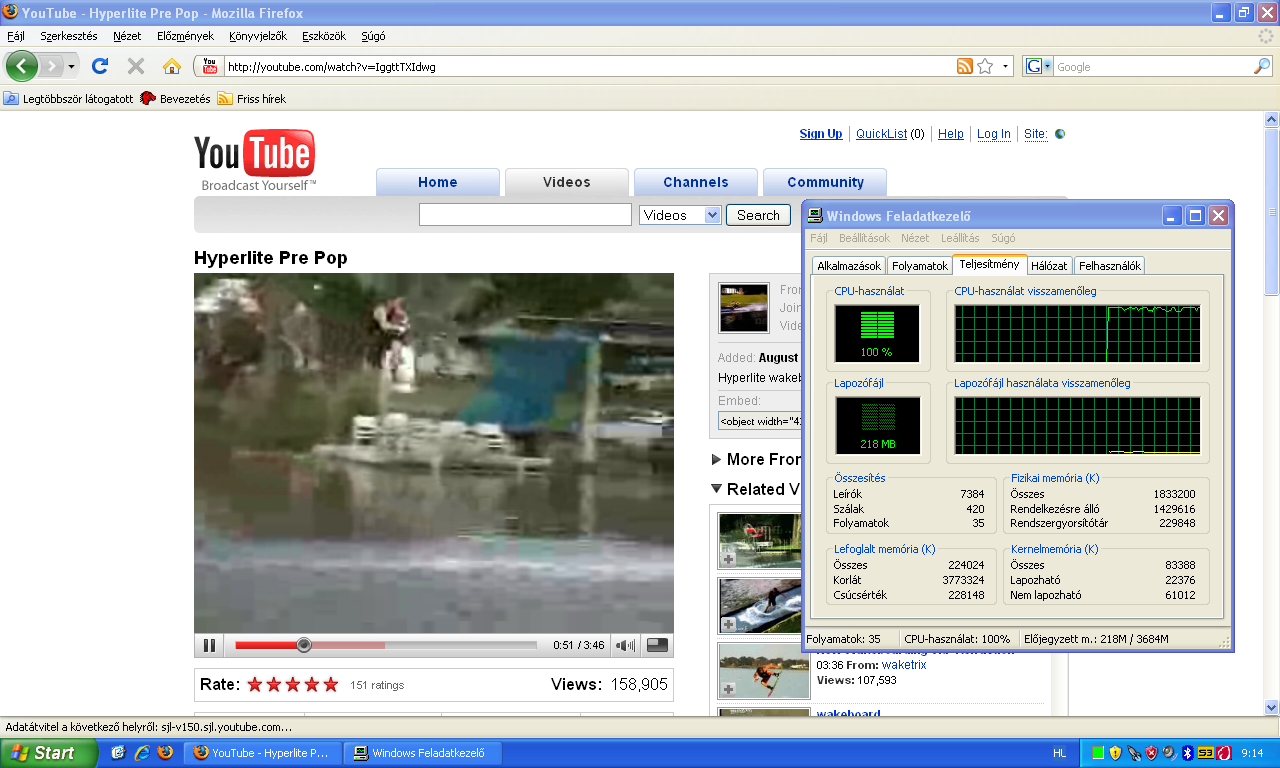
Task: Switch to Felhasználók tab
Action: [x=1110, y=266]
